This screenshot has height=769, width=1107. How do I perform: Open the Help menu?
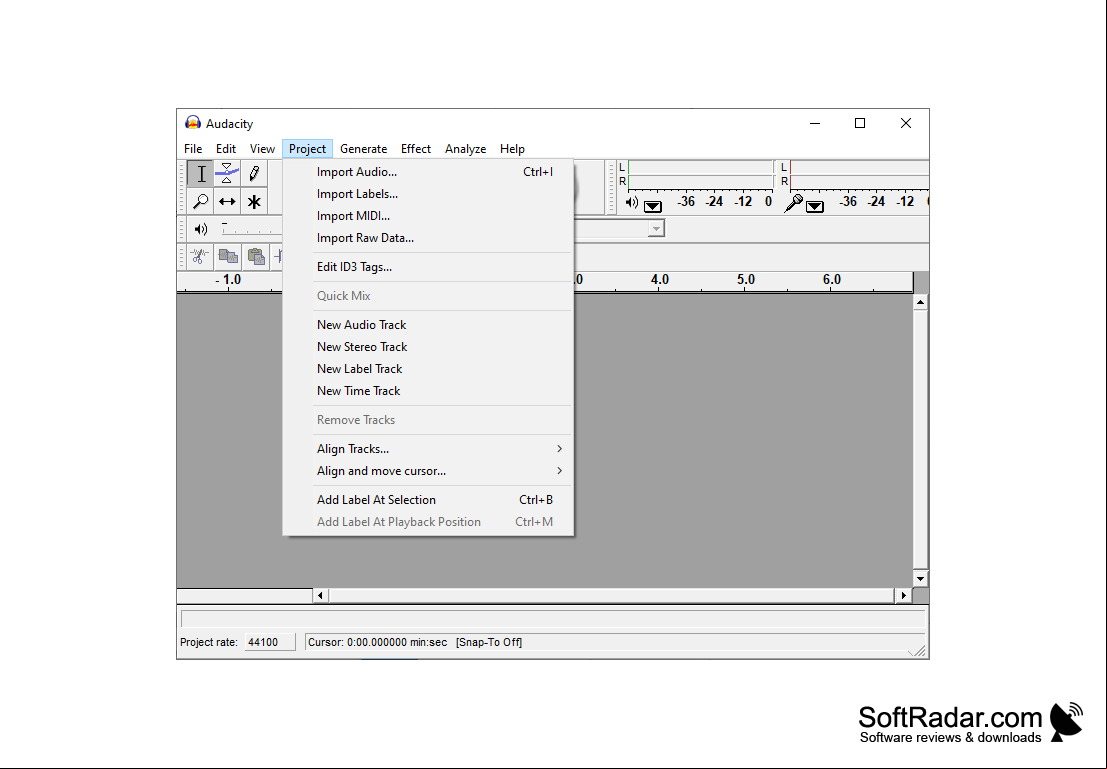click(x=513, y=148)
